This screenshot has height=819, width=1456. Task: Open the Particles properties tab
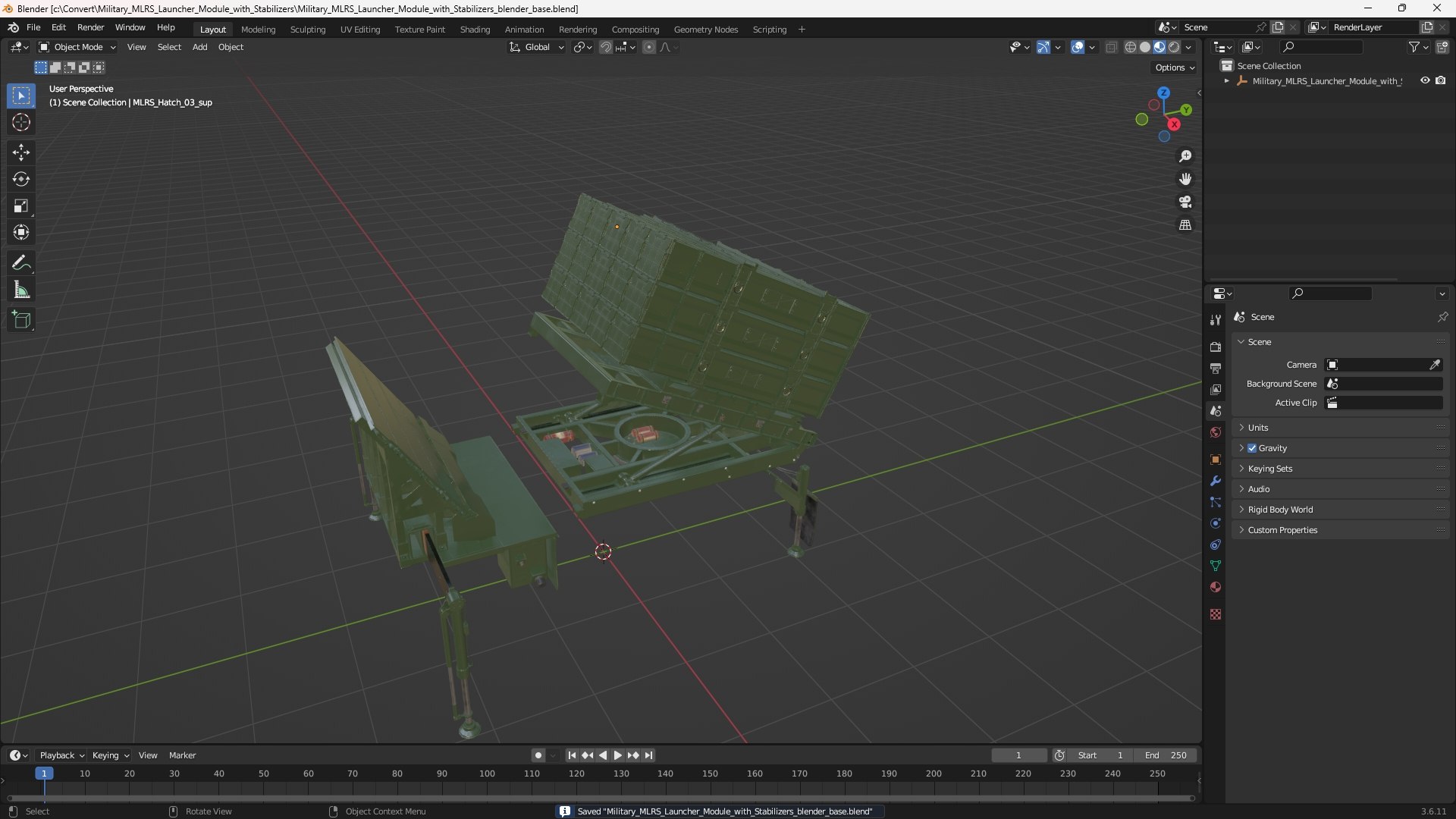[x=1216, y=502]
